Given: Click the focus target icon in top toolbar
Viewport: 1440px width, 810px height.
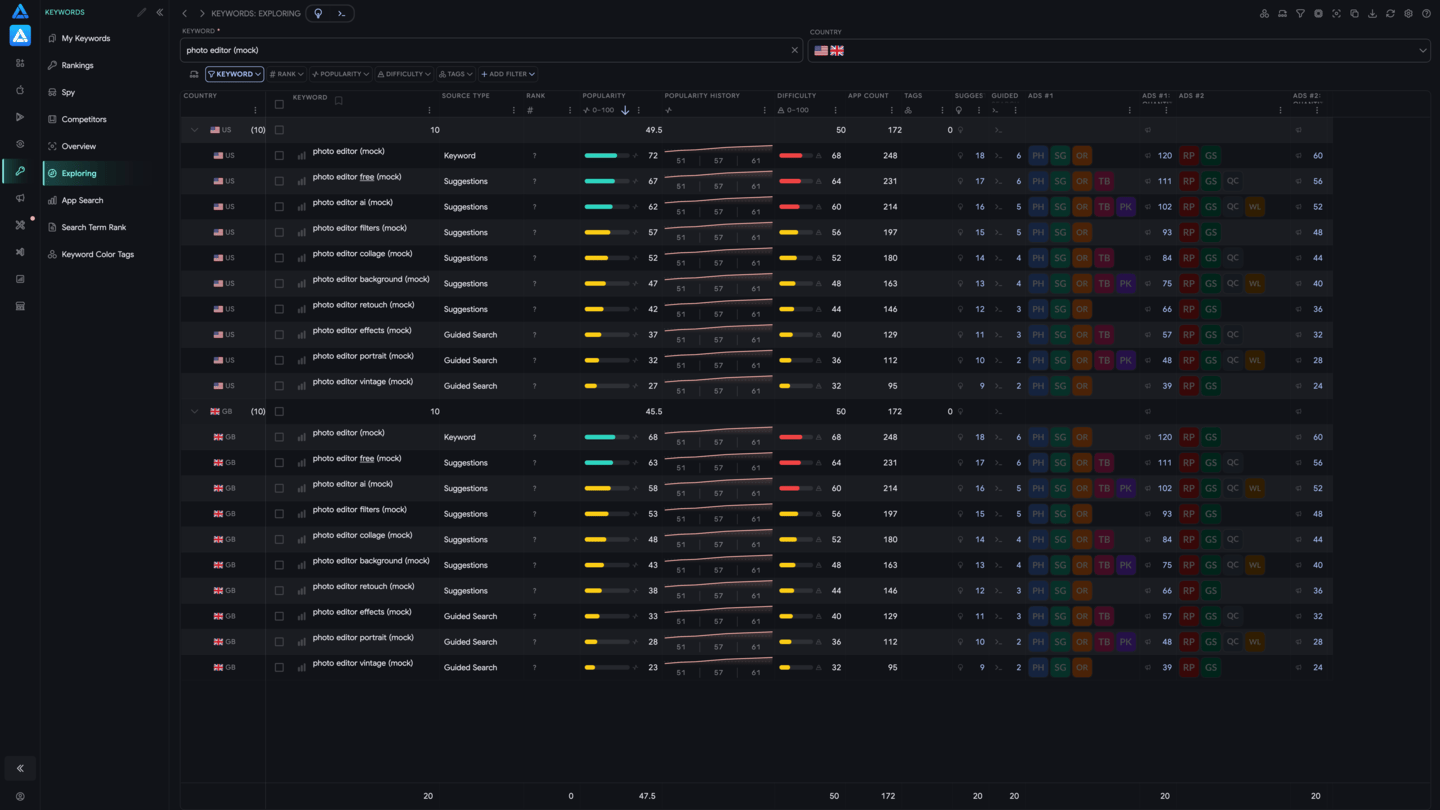Looking at the screenshot, I should coord(1336,14).
